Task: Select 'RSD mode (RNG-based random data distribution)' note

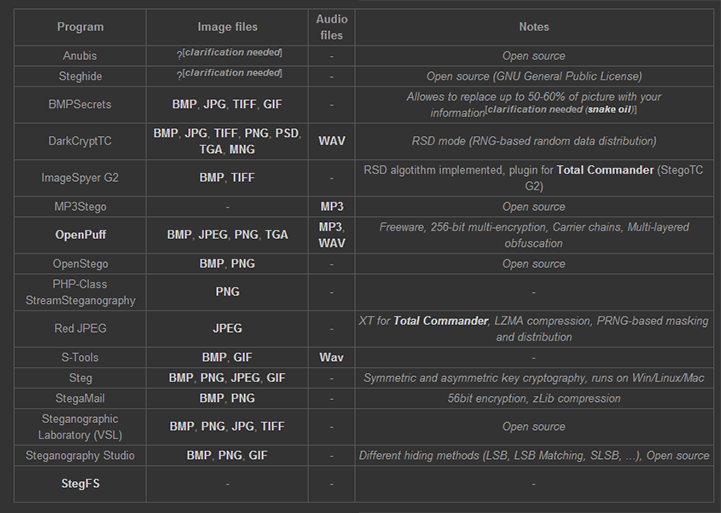Action: click(534, 141)
